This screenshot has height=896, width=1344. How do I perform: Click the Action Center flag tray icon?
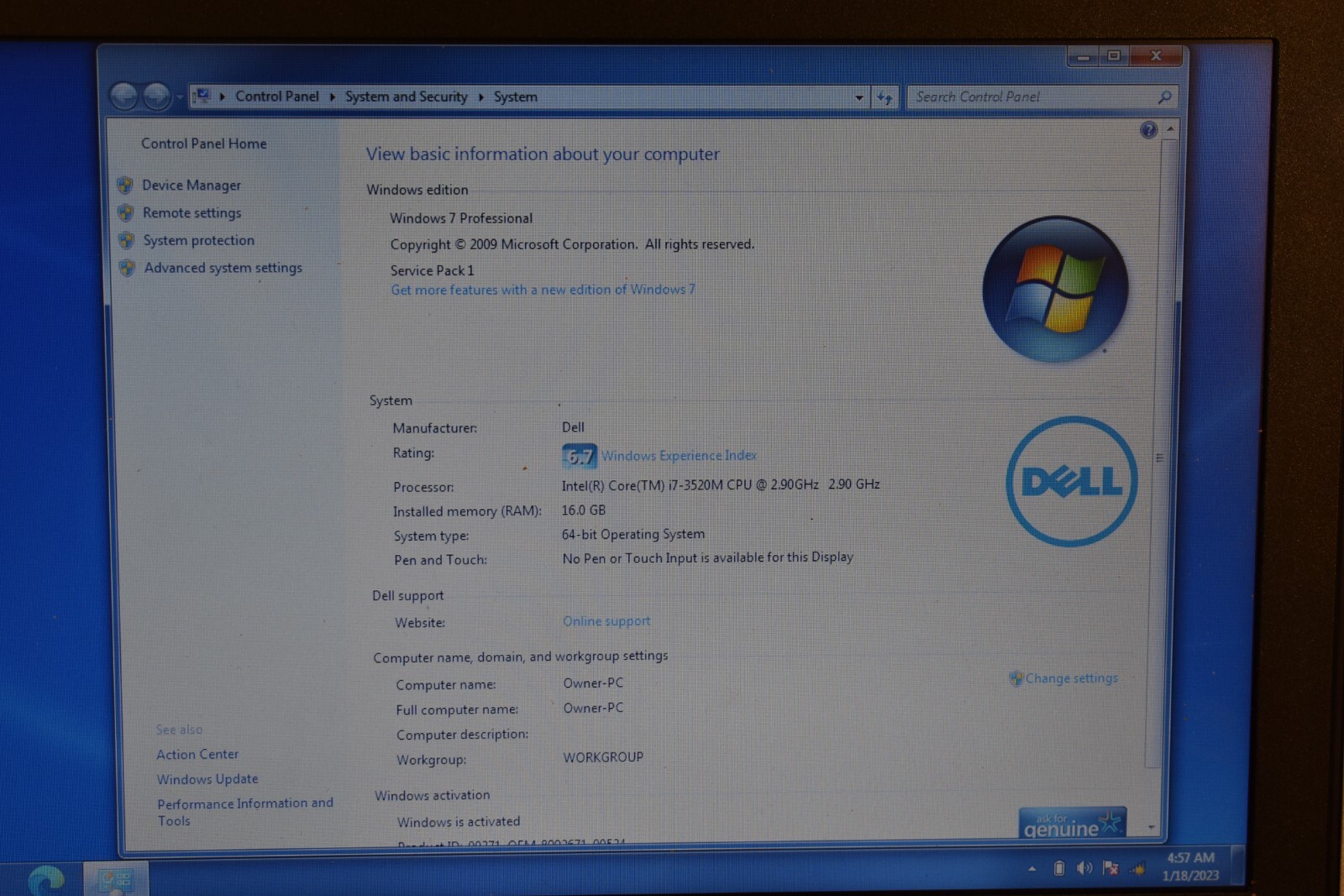coord(1110,868)
